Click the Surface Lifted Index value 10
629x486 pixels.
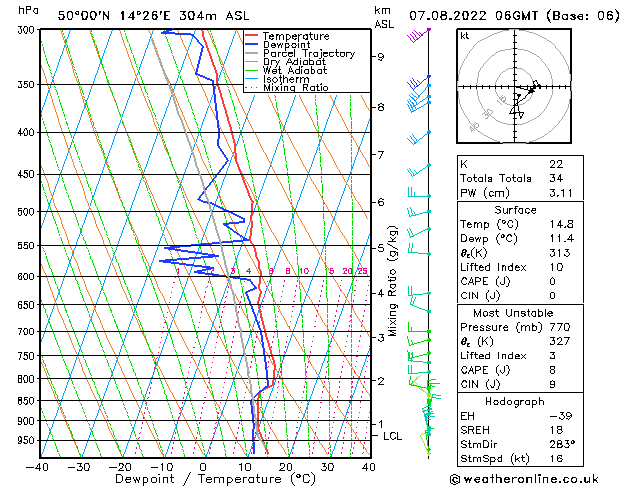556,267
